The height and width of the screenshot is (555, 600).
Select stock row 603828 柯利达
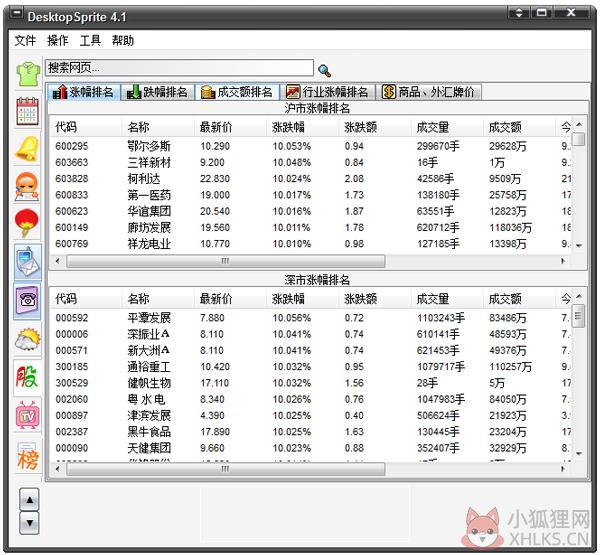click(310, 179)
